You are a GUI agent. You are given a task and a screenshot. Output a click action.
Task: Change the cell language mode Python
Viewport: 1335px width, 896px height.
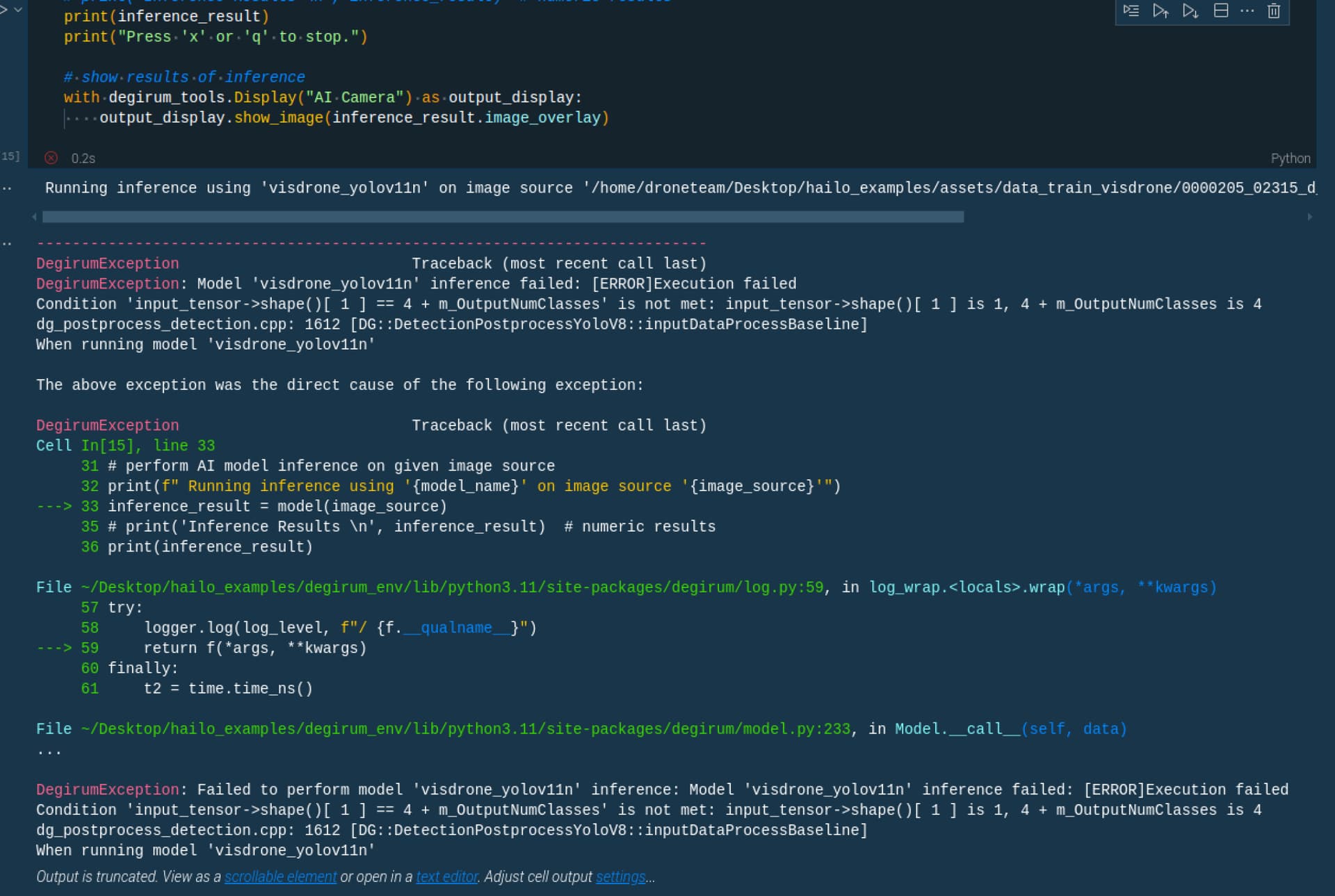click(1290, 158)
